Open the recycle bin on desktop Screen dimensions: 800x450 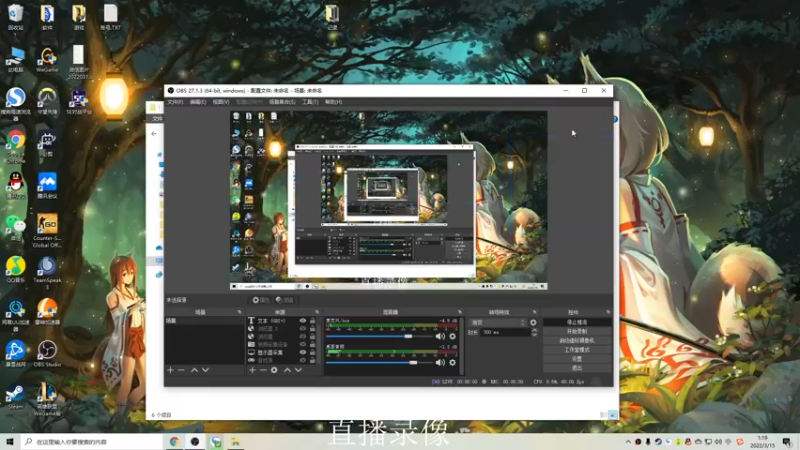15,17
